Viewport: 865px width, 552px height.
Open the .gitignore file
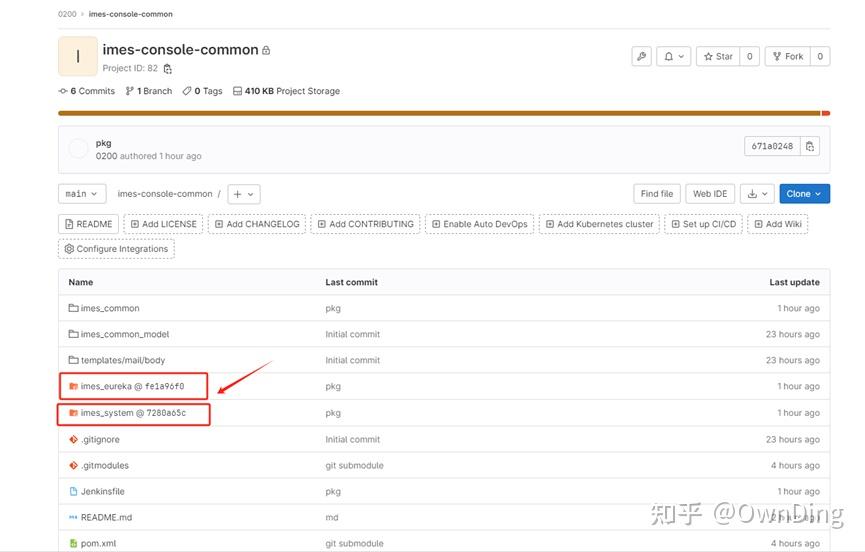(x=100, y=440)
